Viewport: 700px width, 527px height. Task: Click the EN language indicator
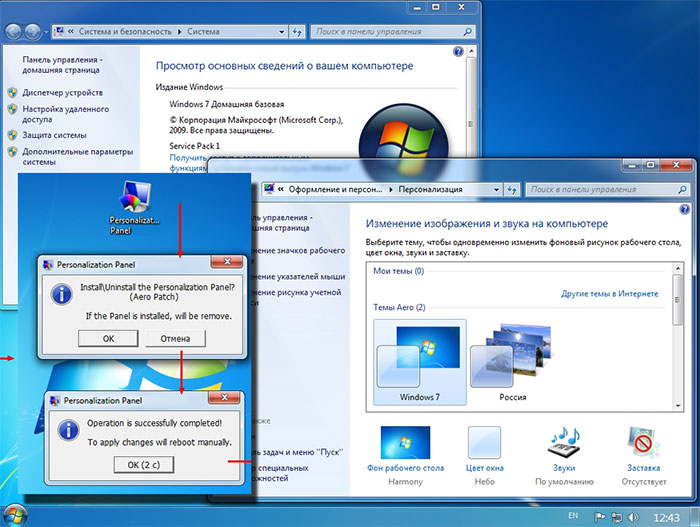pyautogui.click(x=573, y=516)
